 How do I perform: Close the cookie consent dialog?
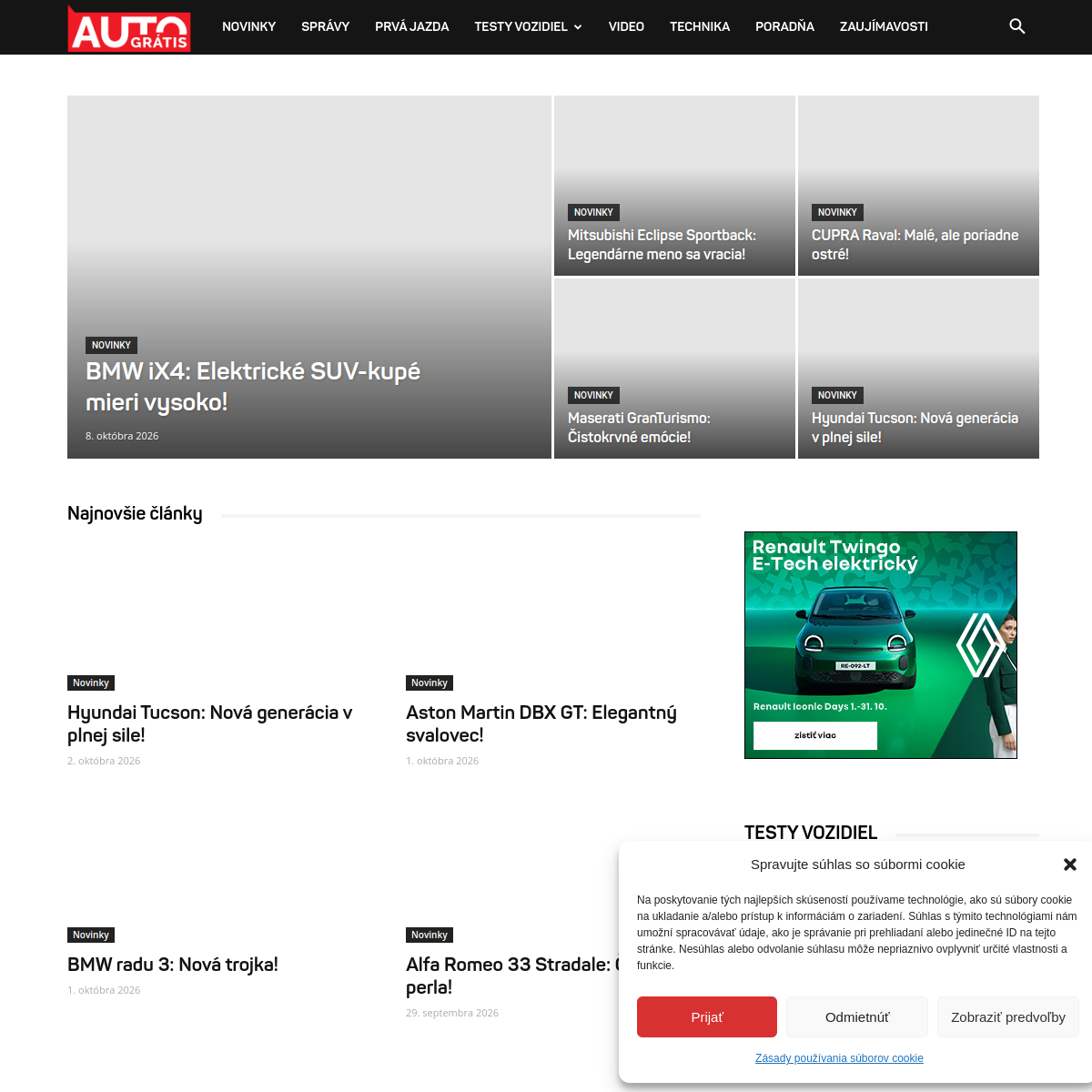(1070, 864)
